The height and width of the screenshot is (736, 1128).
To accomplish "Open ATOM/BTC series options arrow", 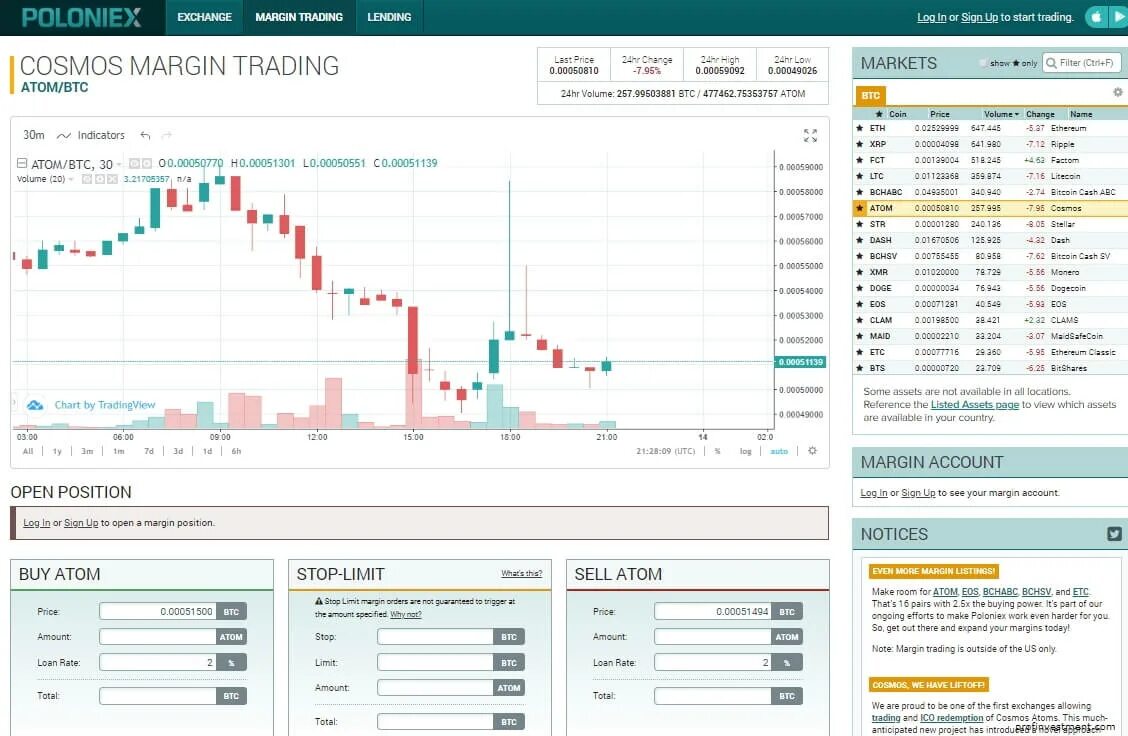I will pyautogui.click(x=119, y=164).
